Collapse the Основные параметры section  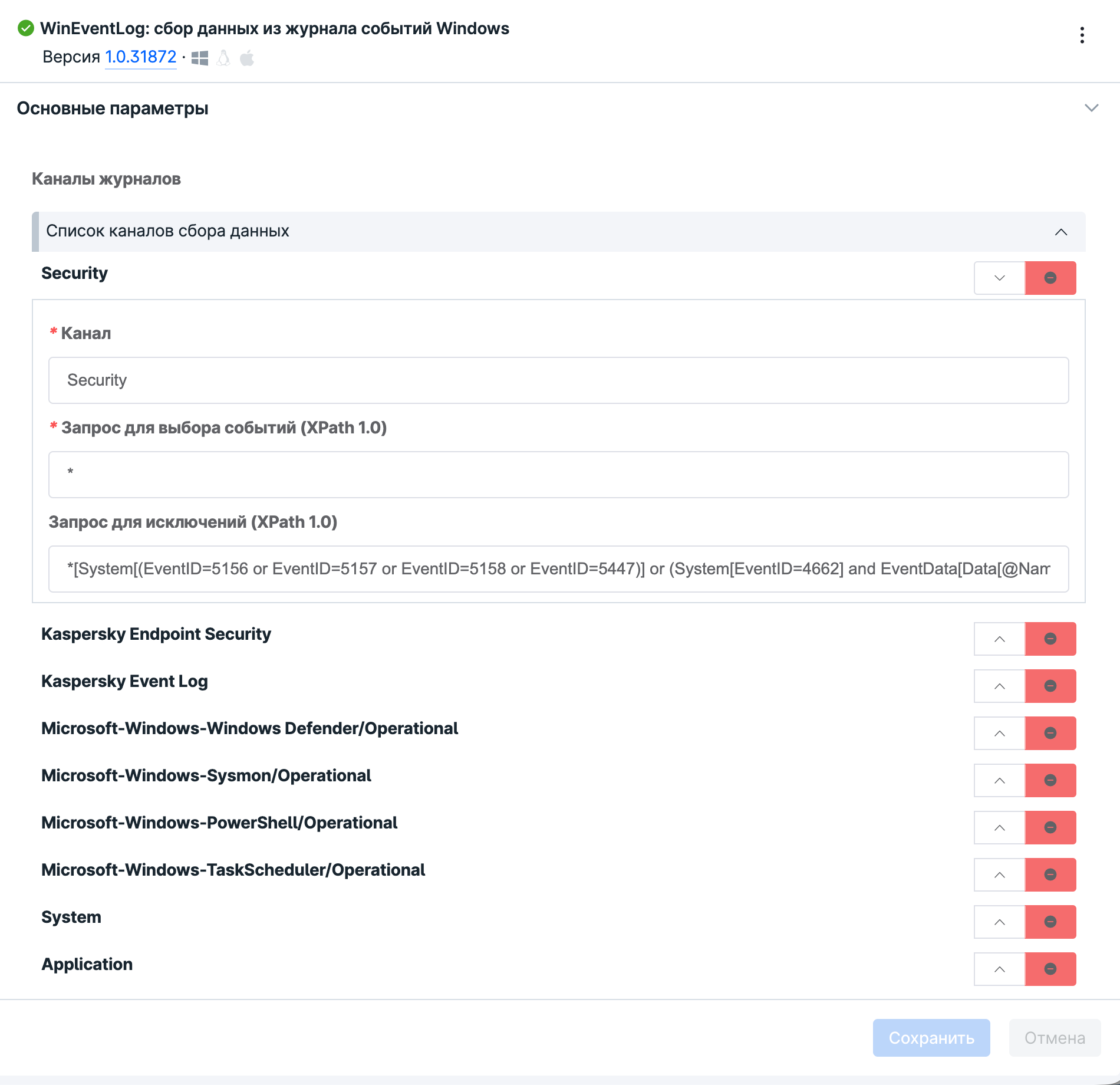coord(1092,108)
